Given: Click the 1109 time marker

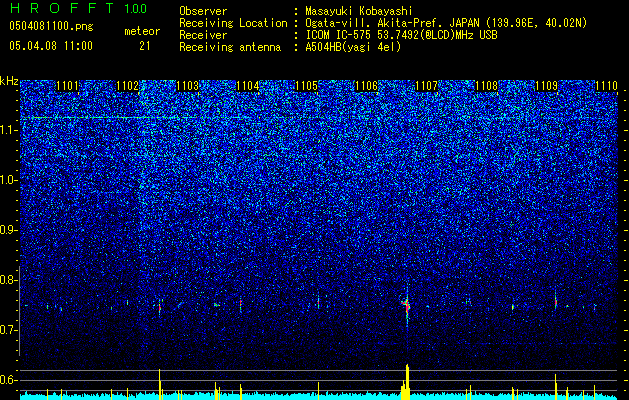Looking at the screenshot, I should click(x=546, y=86).
